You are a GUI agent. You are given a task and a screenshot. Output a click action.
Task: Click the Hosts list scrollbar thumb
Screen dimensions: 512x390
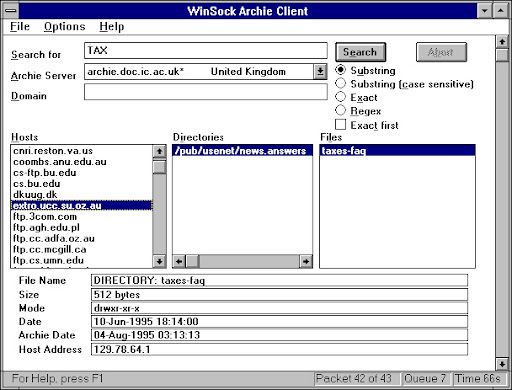159,167
